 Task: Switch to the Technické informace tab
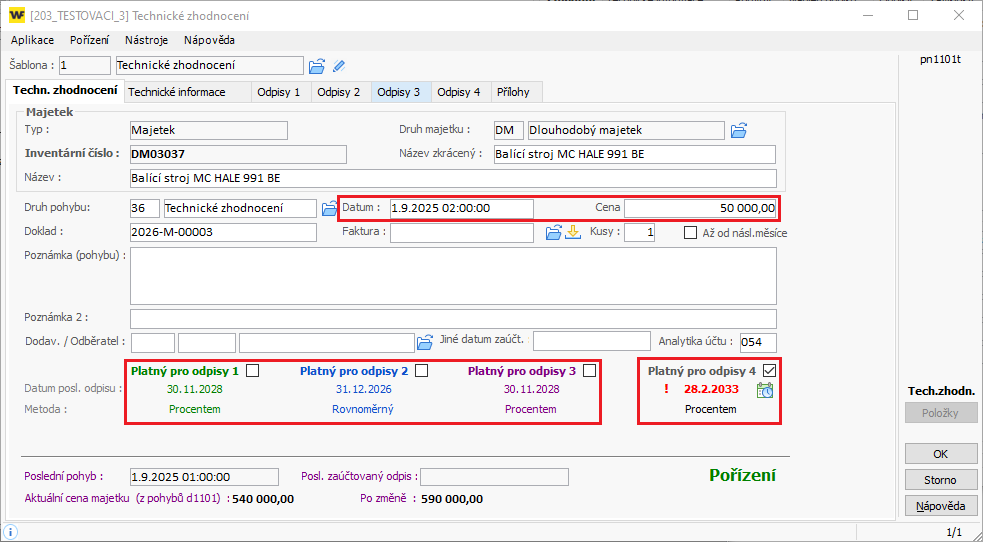point(176,92)
